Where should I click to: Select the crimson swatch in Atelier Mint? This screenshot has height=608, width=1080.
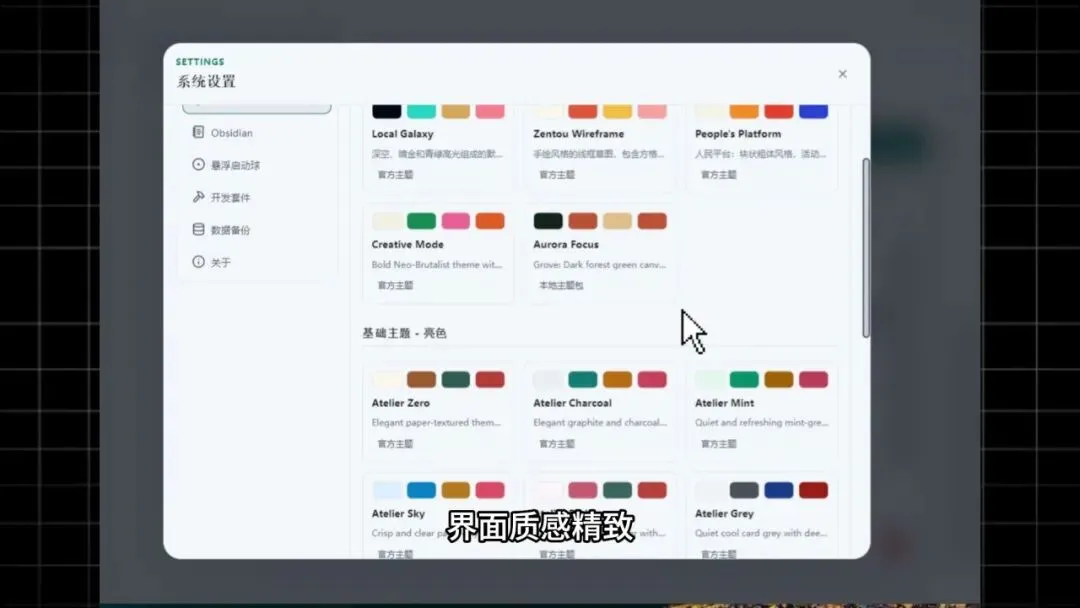[813, 379]
